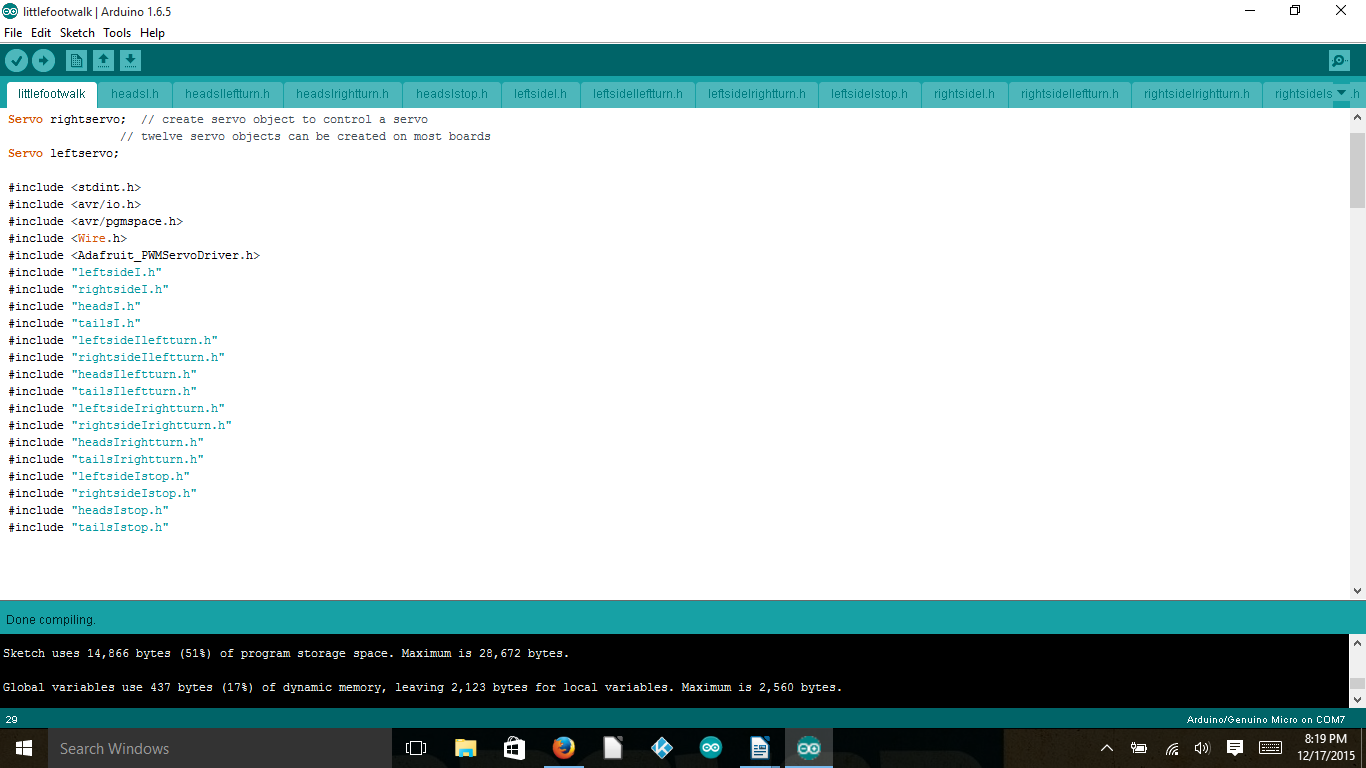Click the "leftsideI.h" include line
Image resolution: width=1366 pixels, height=768 pixels.
85,272
